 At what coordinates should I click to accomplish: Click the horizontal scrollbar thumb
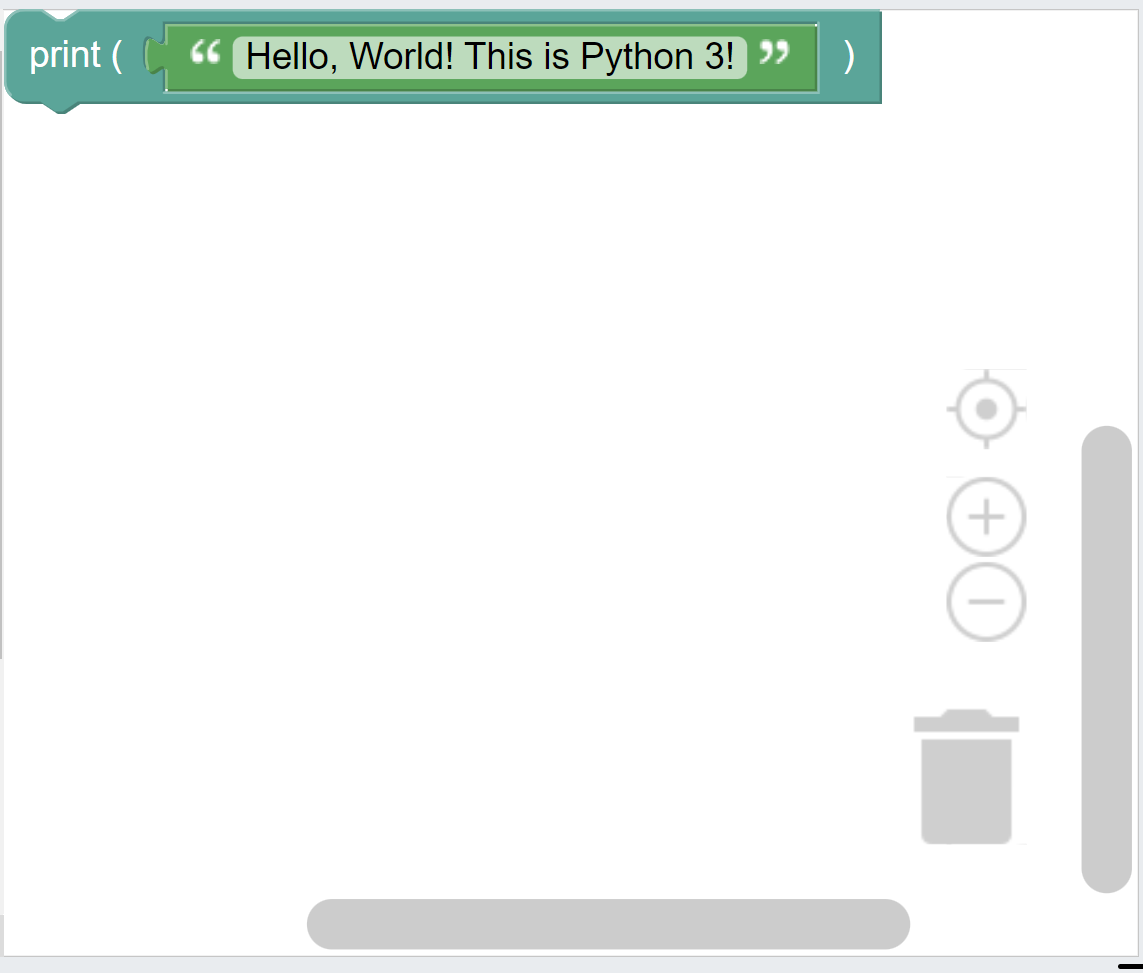coord(608,923)
